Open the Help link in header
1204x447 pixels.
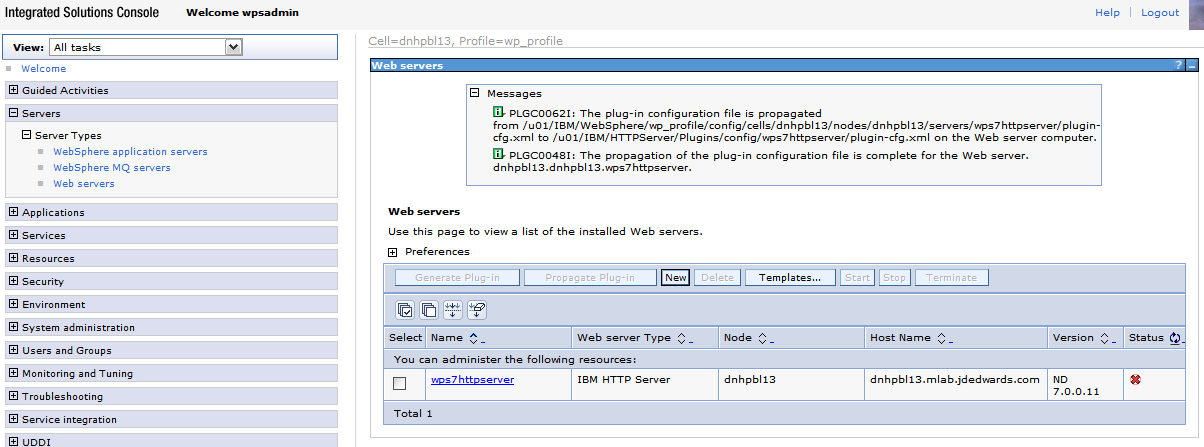click(x=1107, y=12)
